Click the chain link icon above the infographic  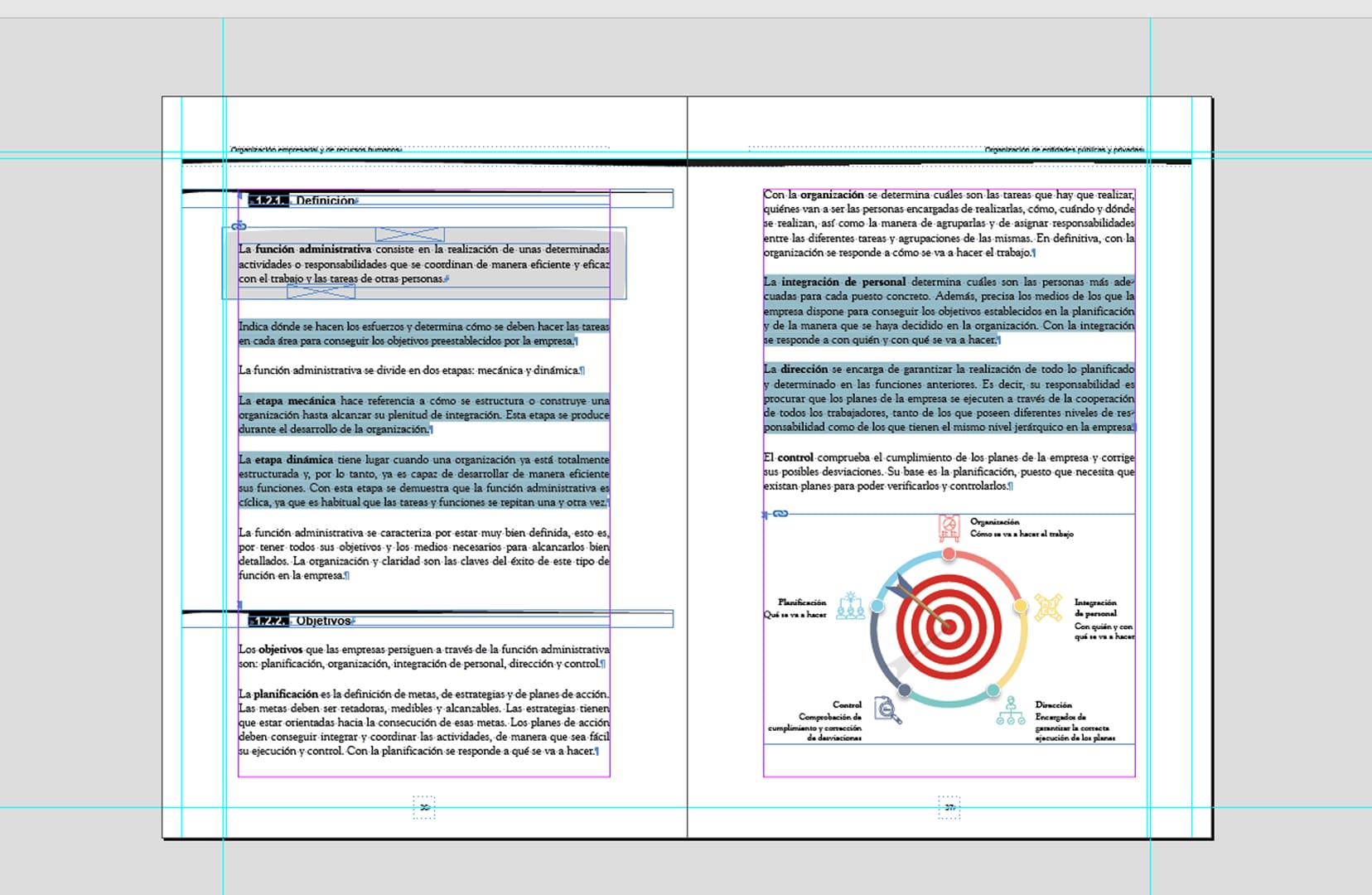pyautogui.click(x=780, y=514)
